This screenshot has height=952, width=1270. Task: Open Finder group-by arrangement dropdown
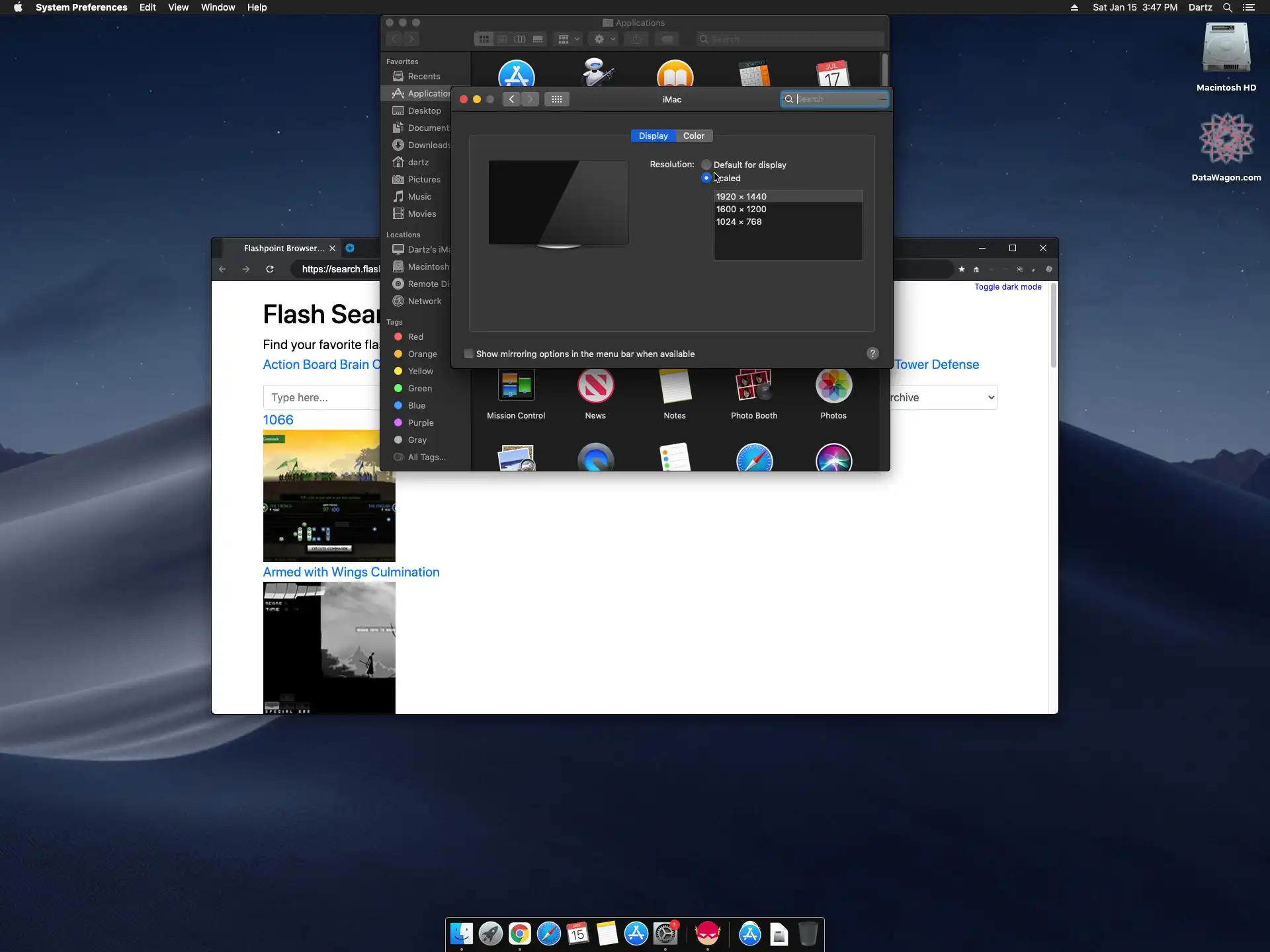(568, 40)
